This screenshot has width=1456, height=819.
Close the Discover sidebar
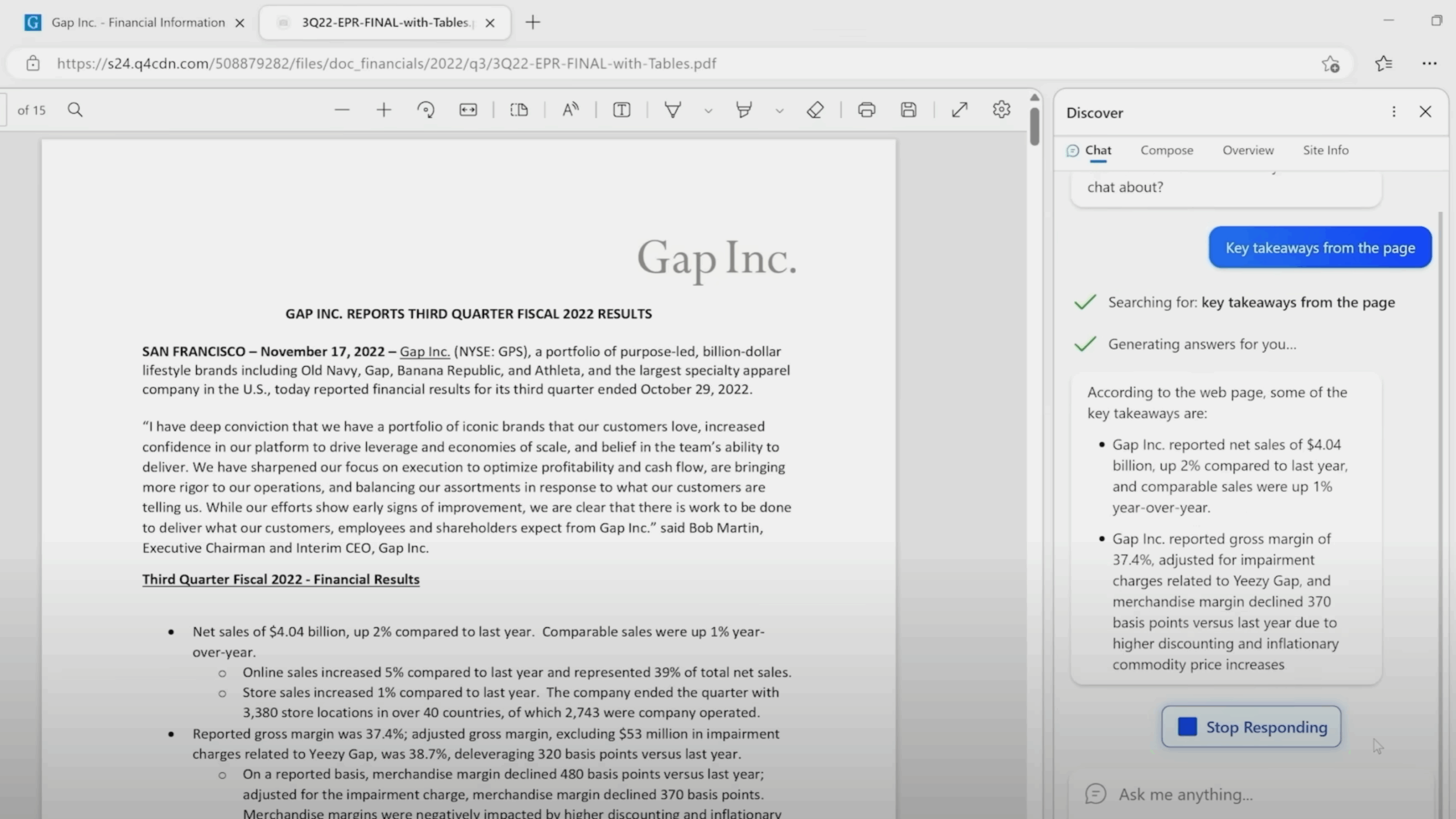[x=1425, y=111]
